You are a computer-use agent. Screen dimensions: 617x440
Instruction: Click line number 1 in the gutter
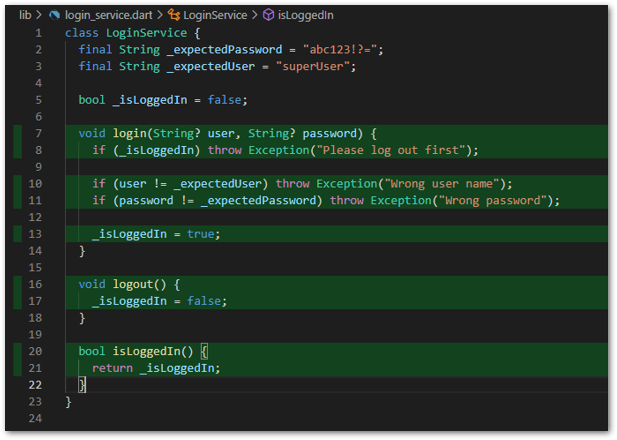click(38, 33)
